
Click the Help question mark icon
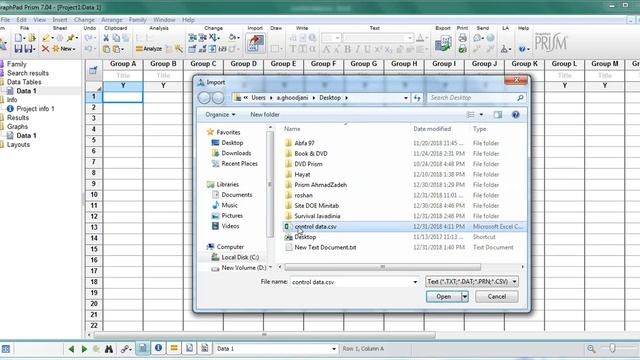522,49
